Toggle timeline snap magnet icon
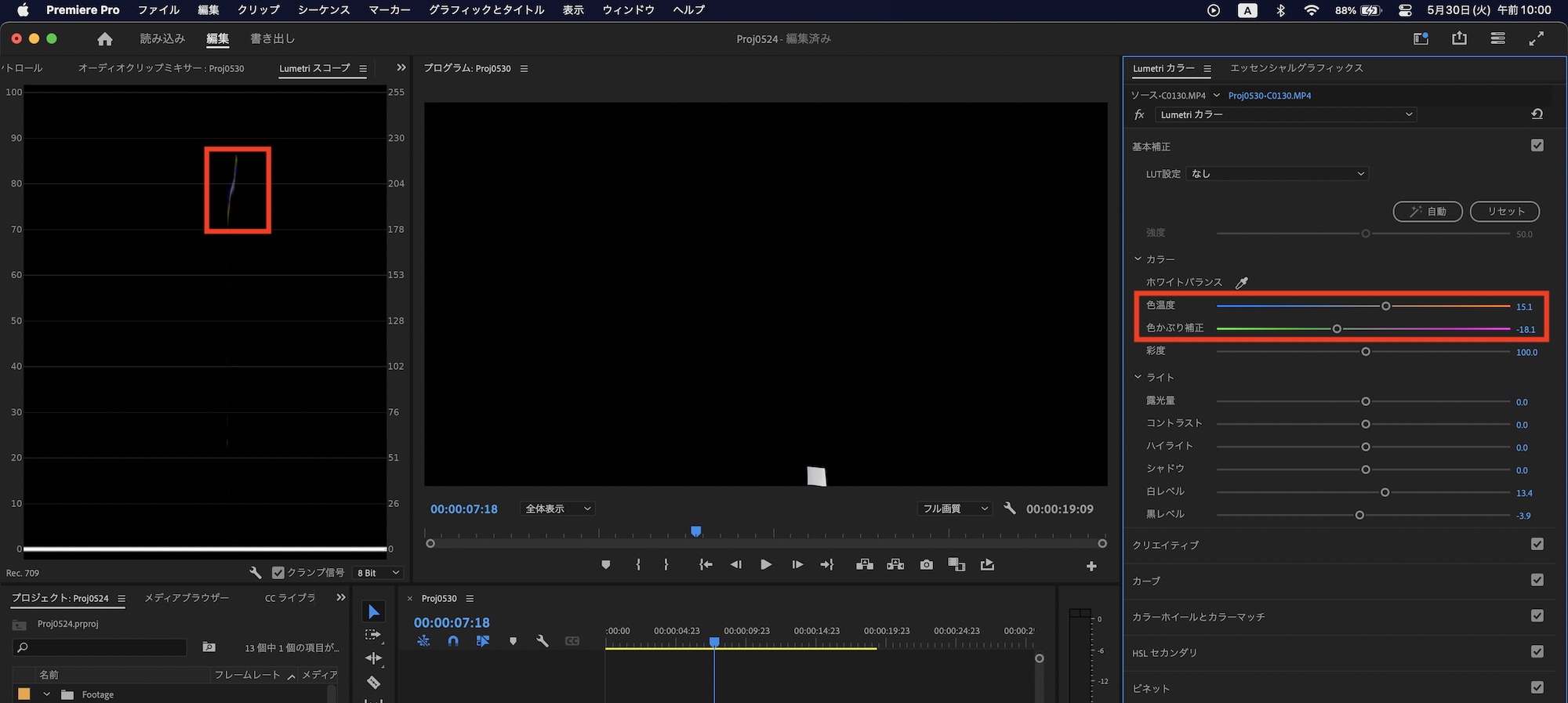 [x=453, y=641]
